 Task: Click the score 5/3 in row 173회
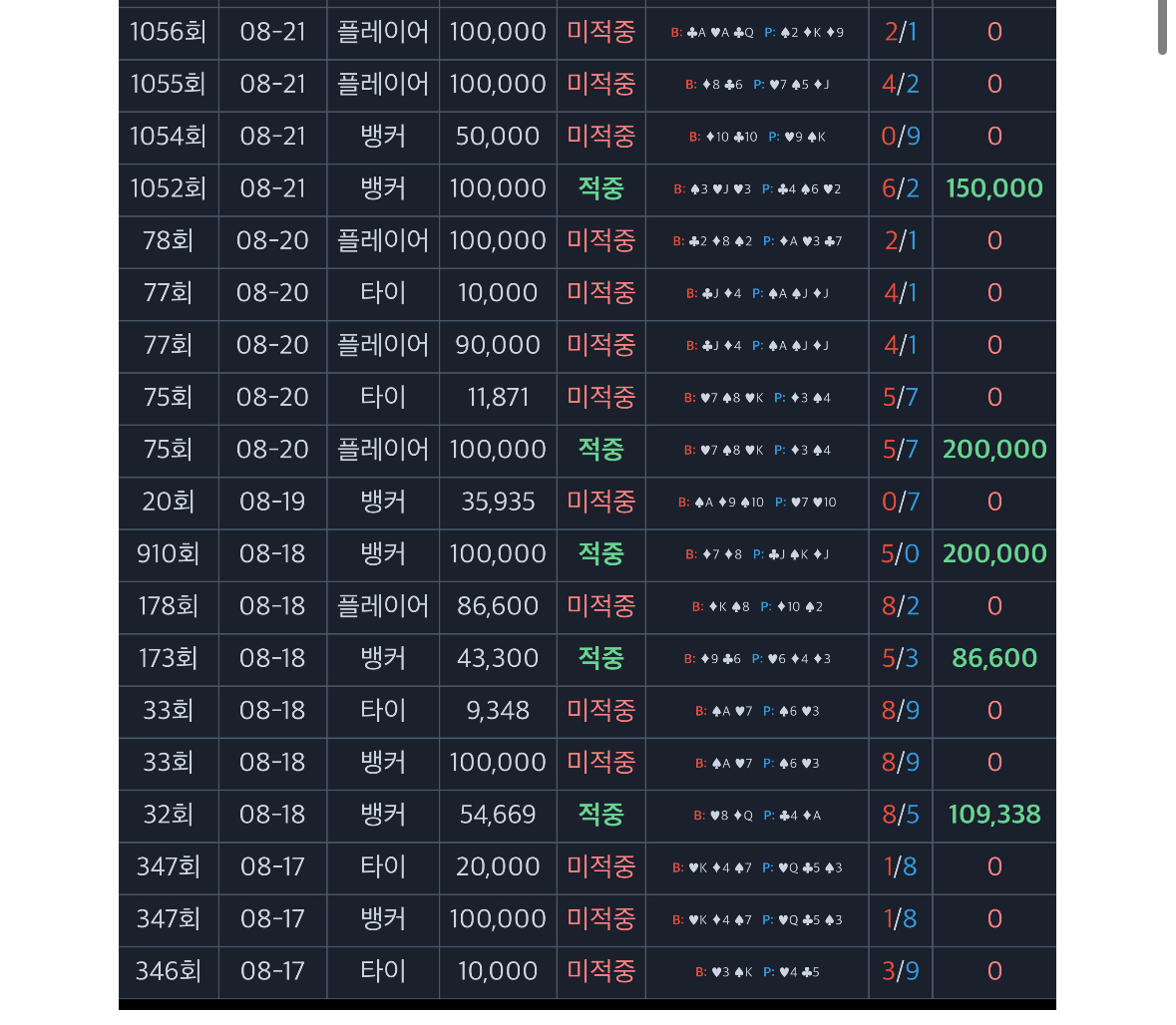901,658
